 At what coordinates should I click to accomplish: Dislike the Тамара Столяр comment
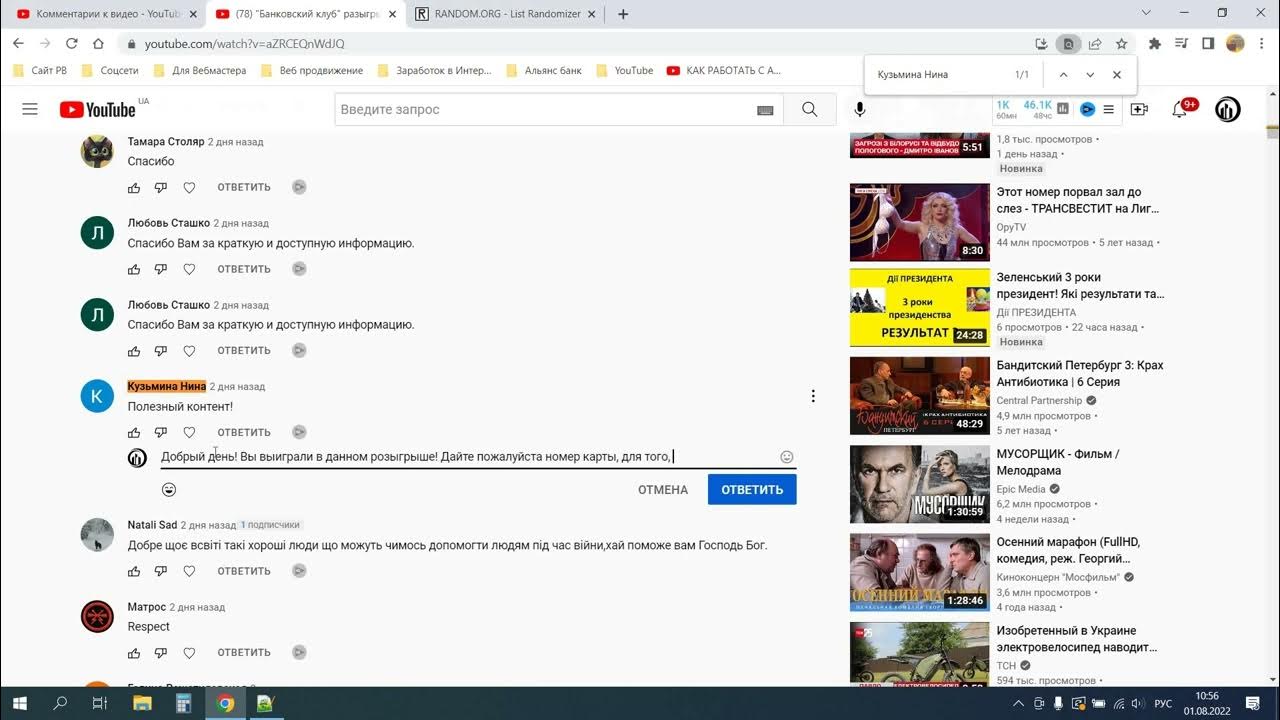pyautogui.click(x=161, y=187)
